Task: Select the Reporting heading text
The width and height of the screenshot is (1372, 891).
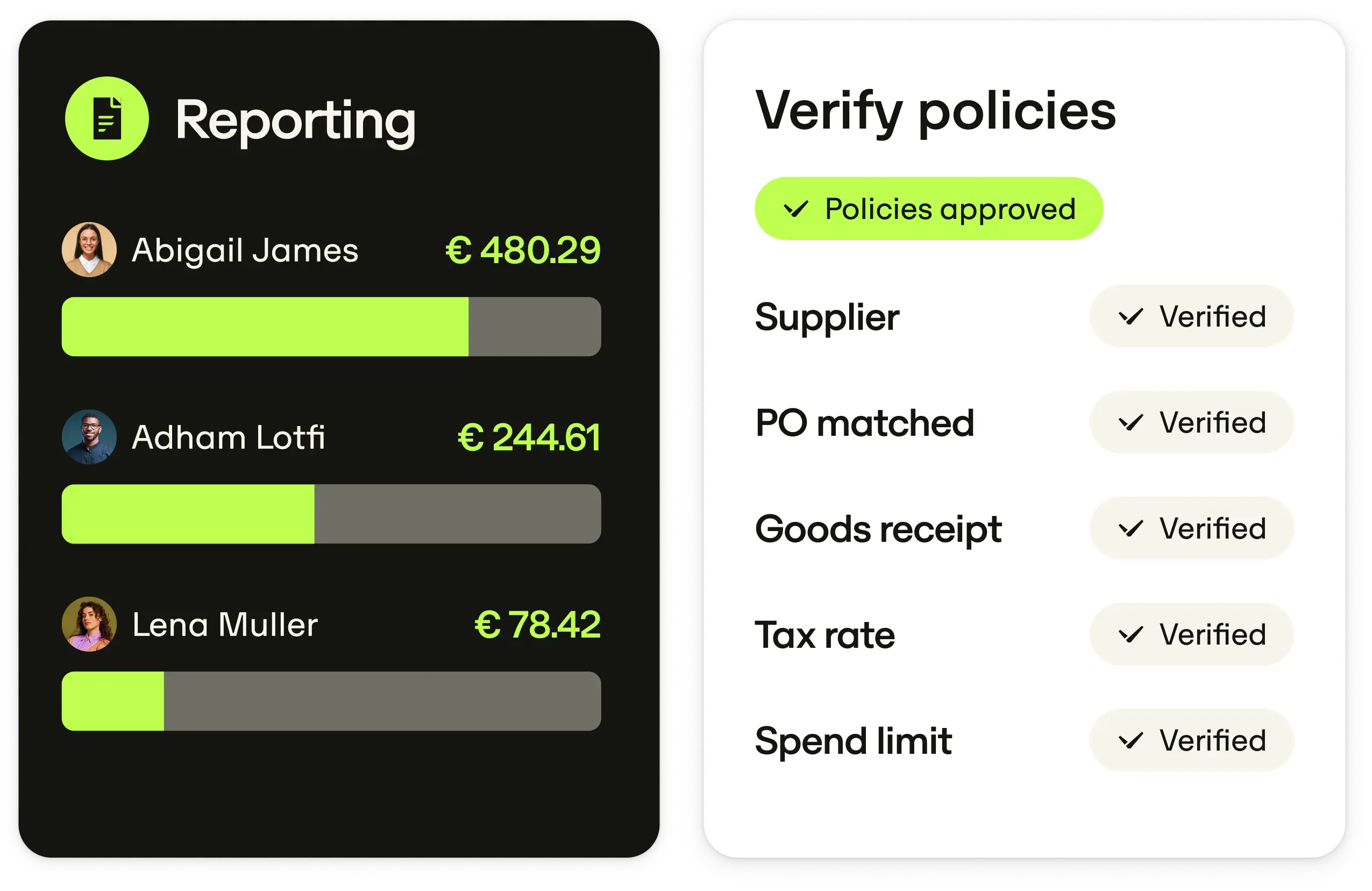Action: pos(295,120)
